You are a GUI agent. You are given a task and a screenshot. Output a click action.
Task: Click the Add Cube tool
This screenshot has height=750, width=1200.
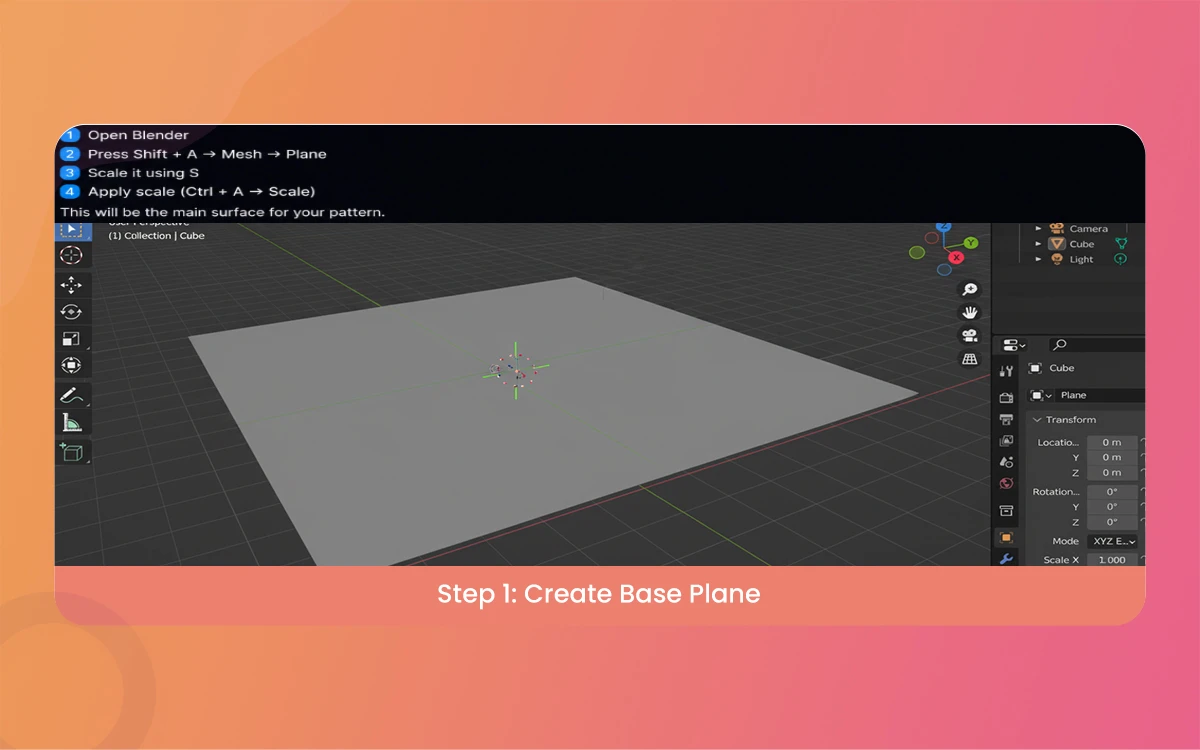click(71, 451)
